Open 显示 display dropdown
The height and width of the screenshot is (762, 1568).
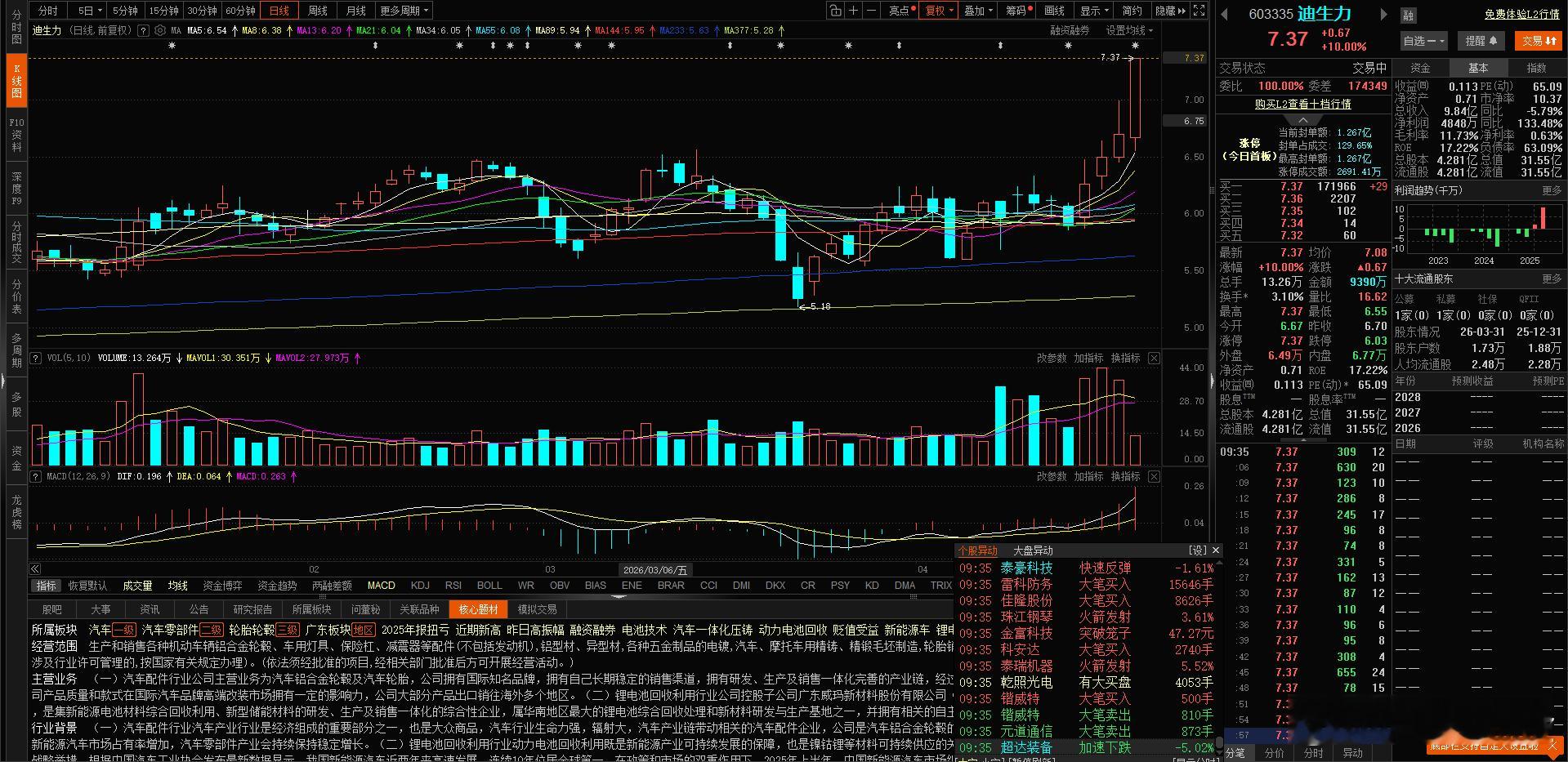(1094, 11)
